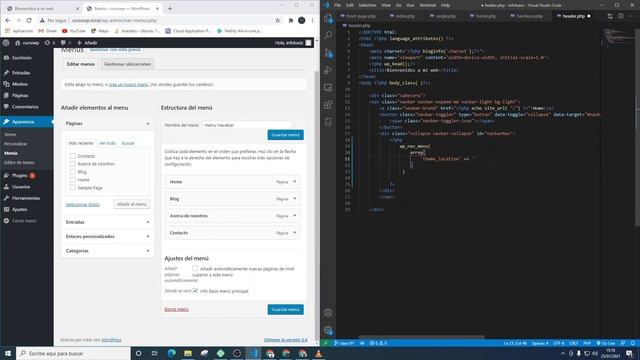Open VLC media player from taskbar
The width and height of the screenshot is (640, 360).
(319, 353)
